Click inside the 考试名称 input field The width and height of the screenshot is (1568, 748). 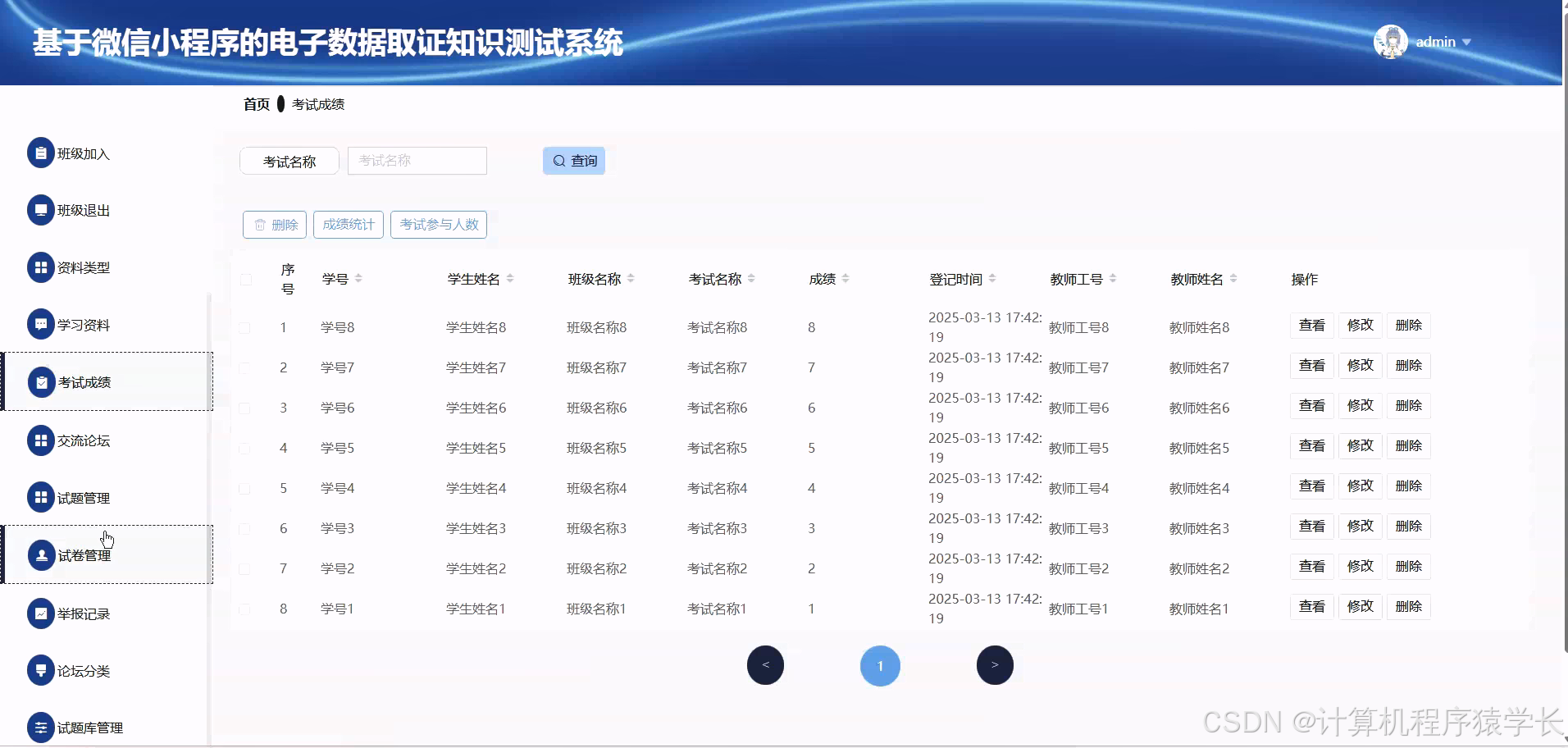tap(417, 160)
